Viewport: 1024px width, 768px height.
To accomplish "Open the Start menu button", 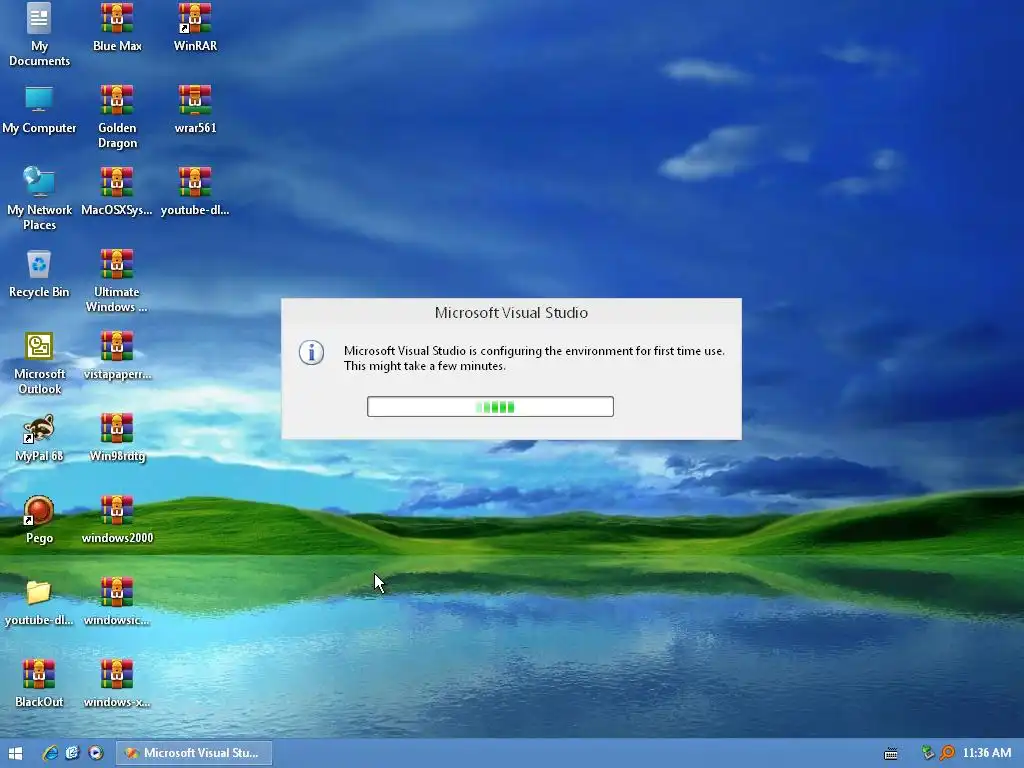I will (x=16, y=753).
